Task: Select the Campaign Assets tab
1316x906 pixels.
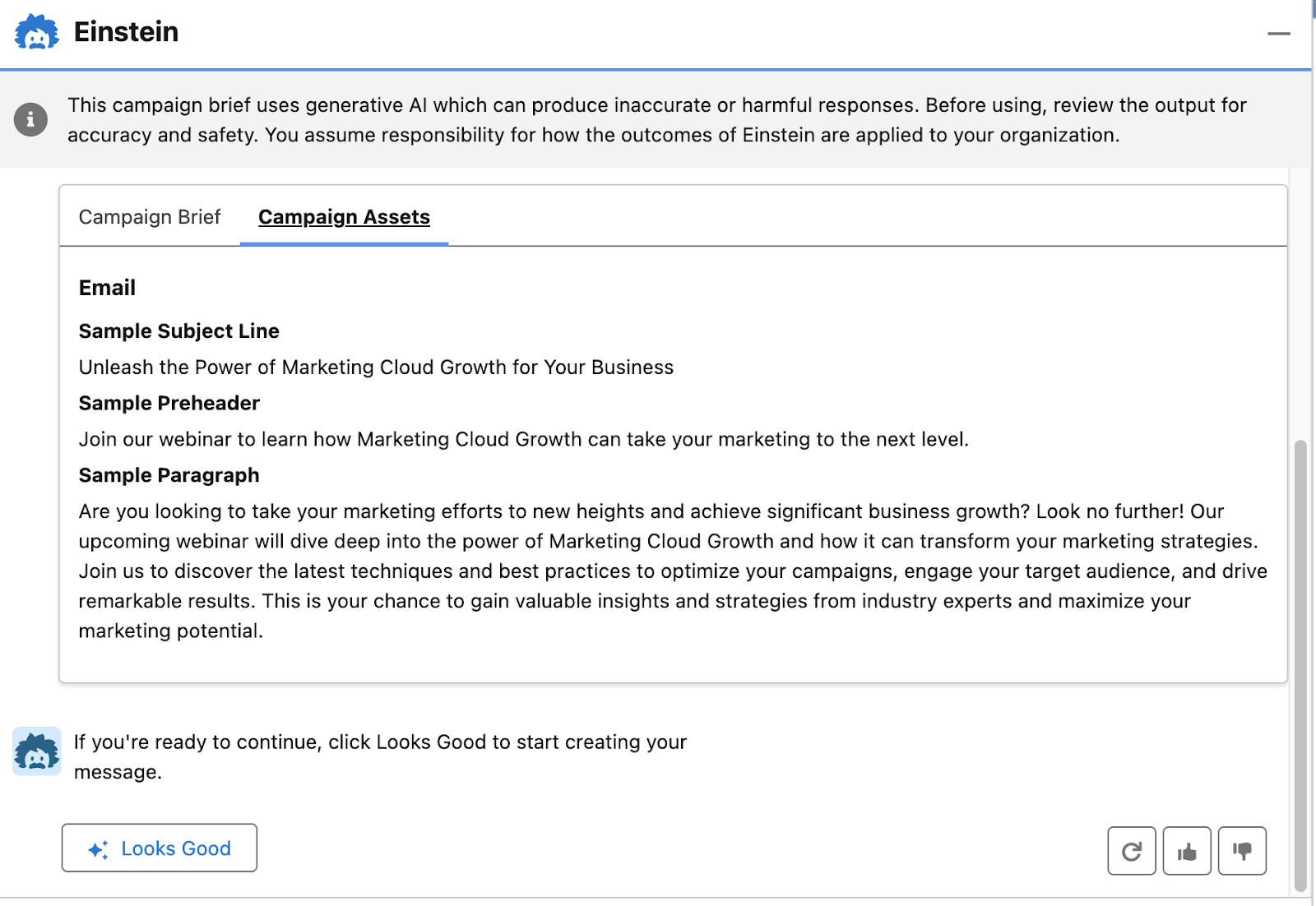Action: pyautogui.click(x=344, y=217)
